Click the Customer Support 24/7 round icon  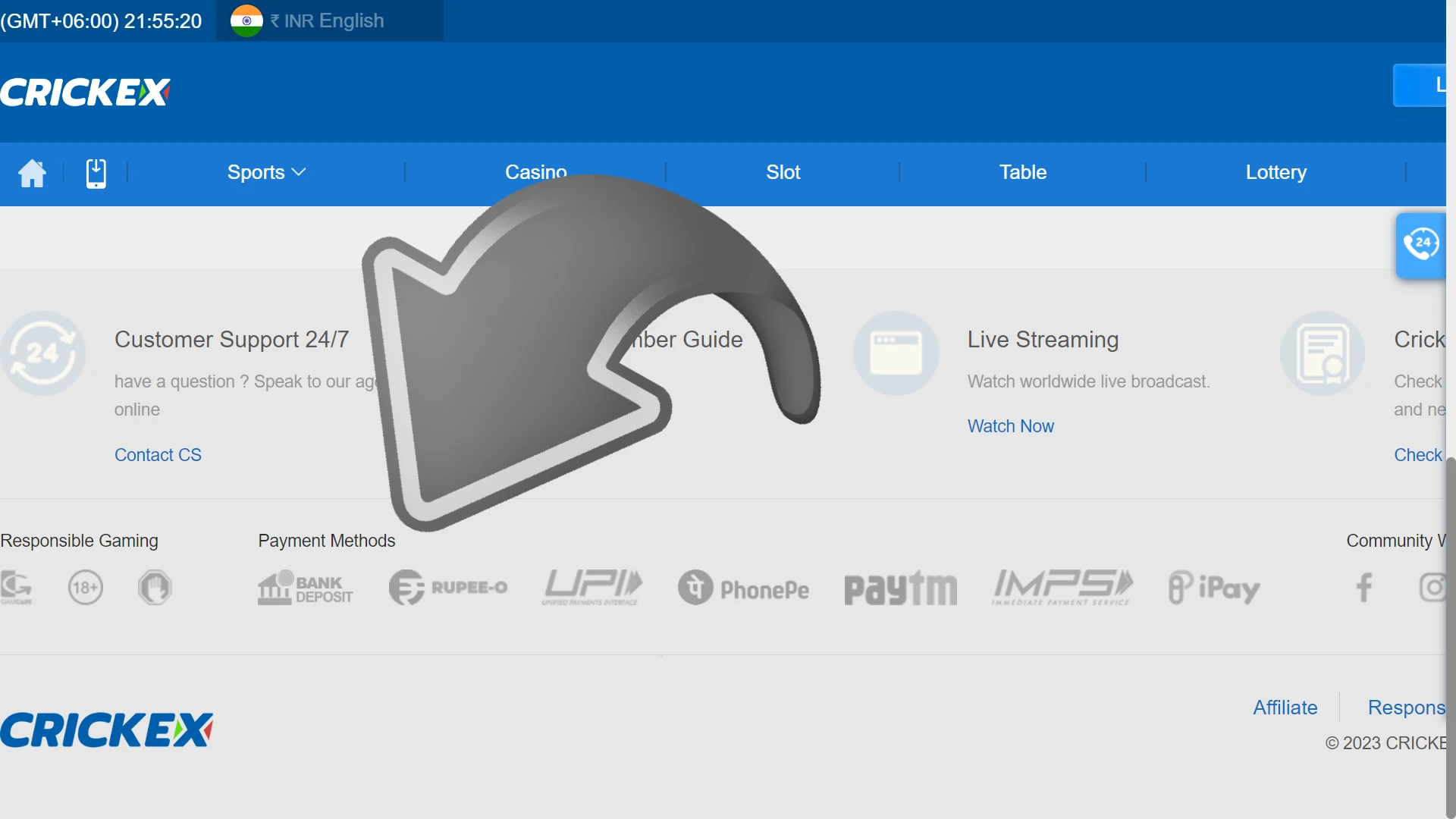[42, 353]
